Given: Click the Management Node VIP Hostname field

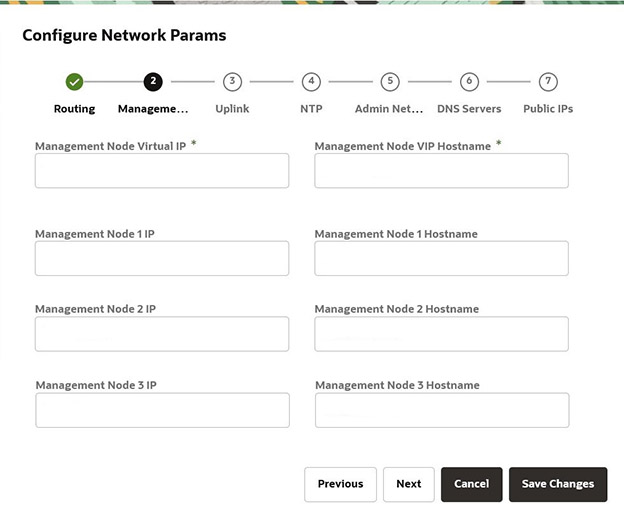Looking at the screenshot, I should point(441,171).
